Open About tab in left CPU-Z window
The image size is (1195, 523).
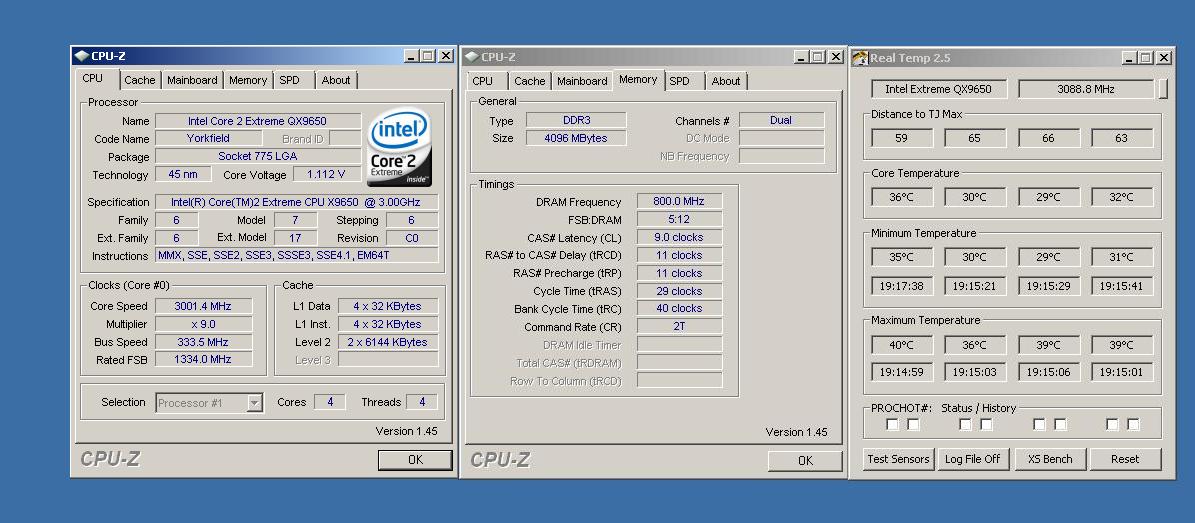[x=336, y=80]
